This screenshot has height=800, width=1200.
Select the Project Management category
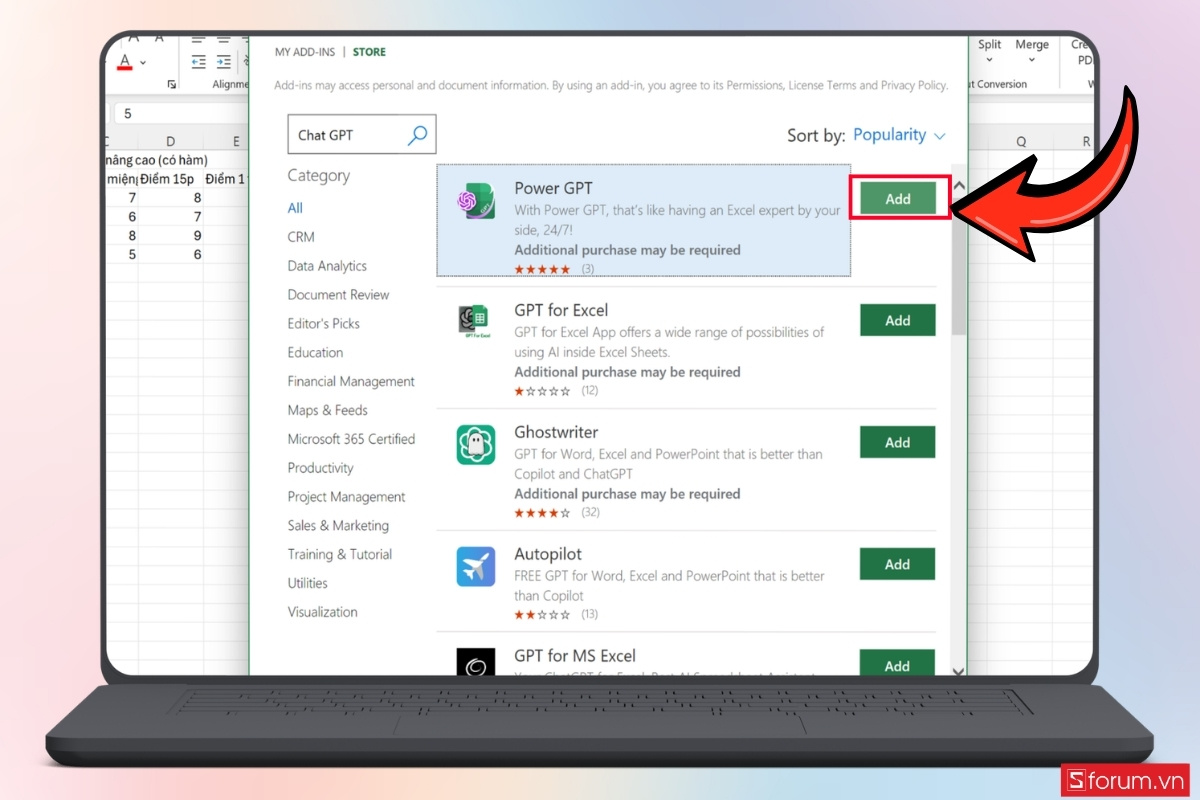pyautogui.click(x=346, y=497)
